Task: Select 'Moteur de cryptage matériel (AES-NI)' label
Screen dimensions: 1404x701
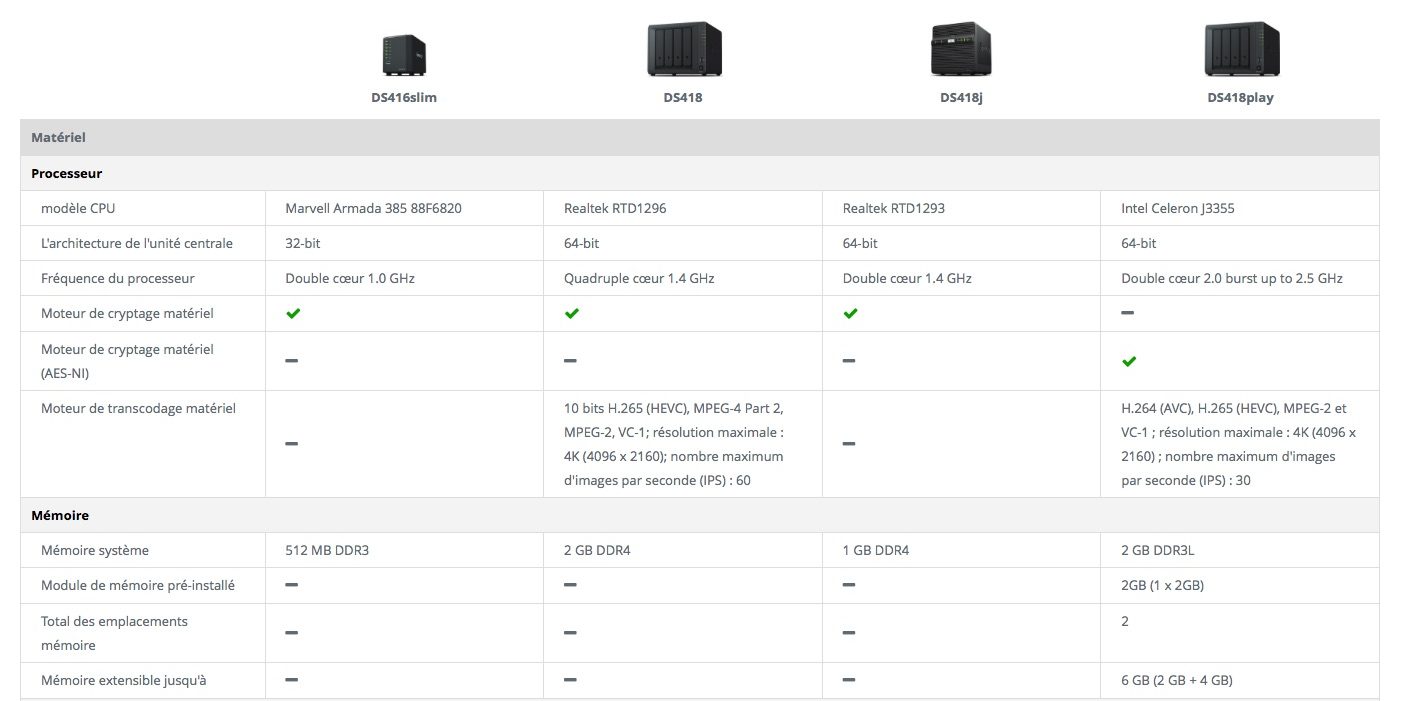Action: 127,361
